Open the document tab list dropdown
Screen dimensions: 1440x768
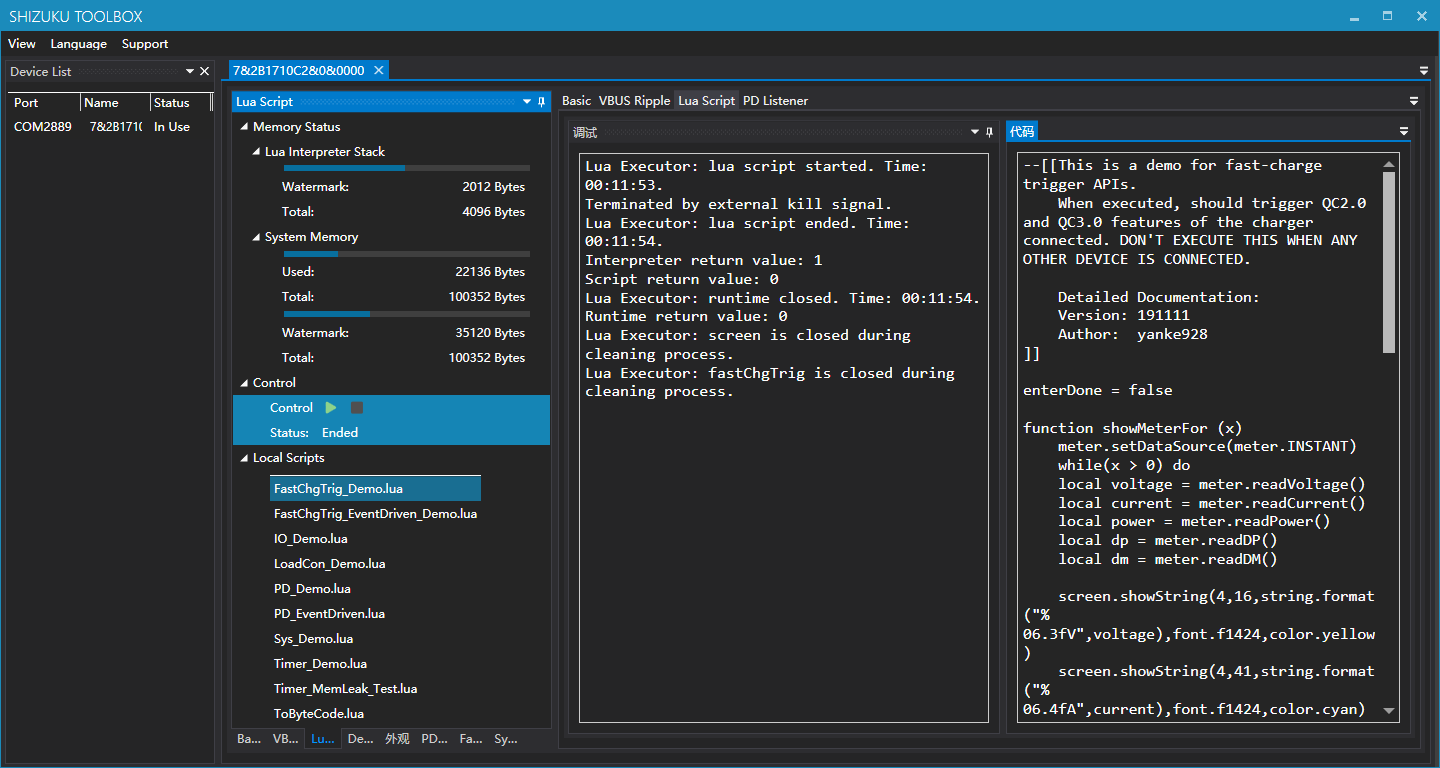coord(1424,71)
